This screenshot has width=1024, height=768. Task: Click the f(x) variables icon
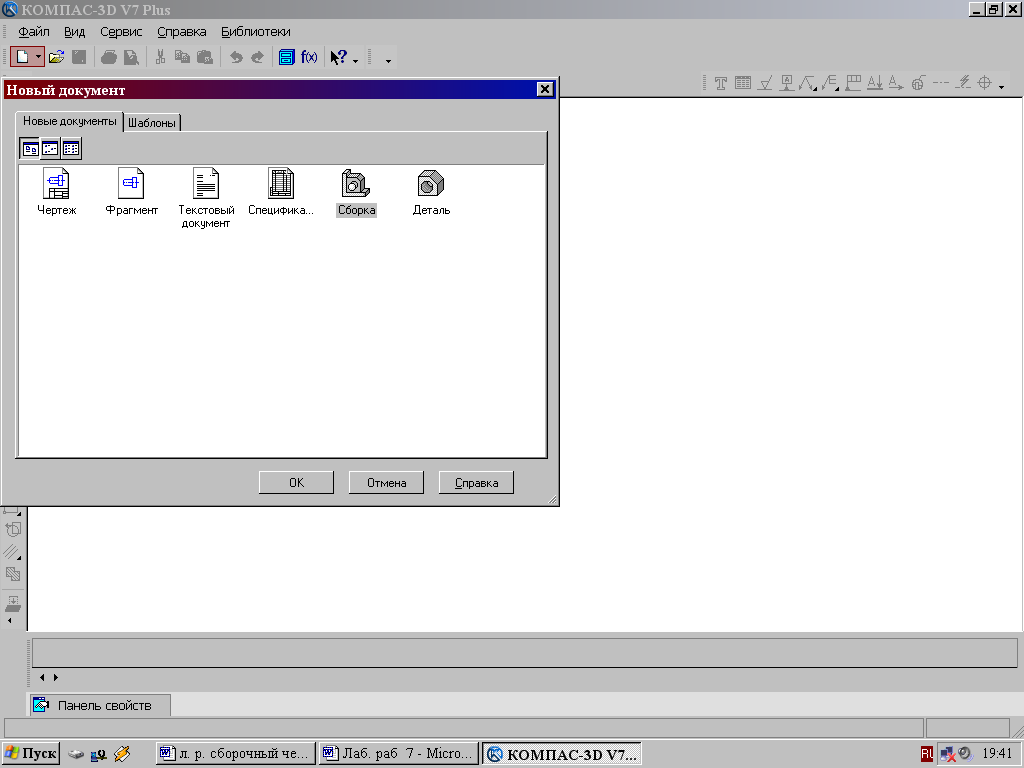[x=309, y=57]
